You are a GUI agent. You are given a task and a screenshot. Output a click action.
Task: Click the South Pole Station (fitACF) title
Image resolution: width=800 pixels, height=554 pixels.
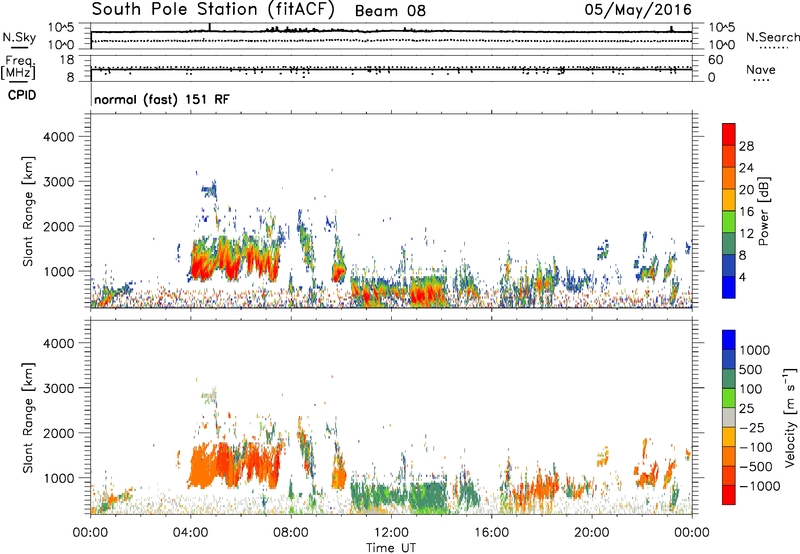click(213, 9)
